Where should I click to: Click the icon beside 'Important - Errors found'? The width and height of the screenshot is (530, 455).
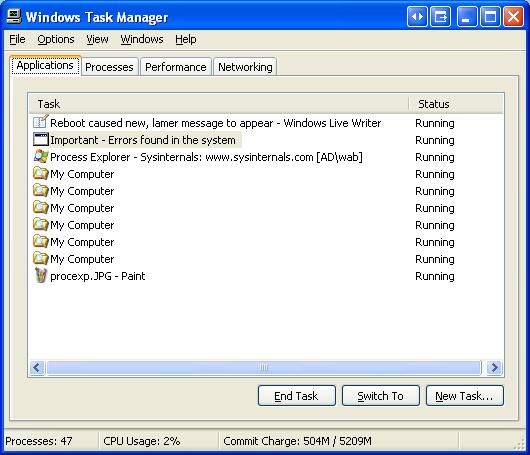point(41,140)
